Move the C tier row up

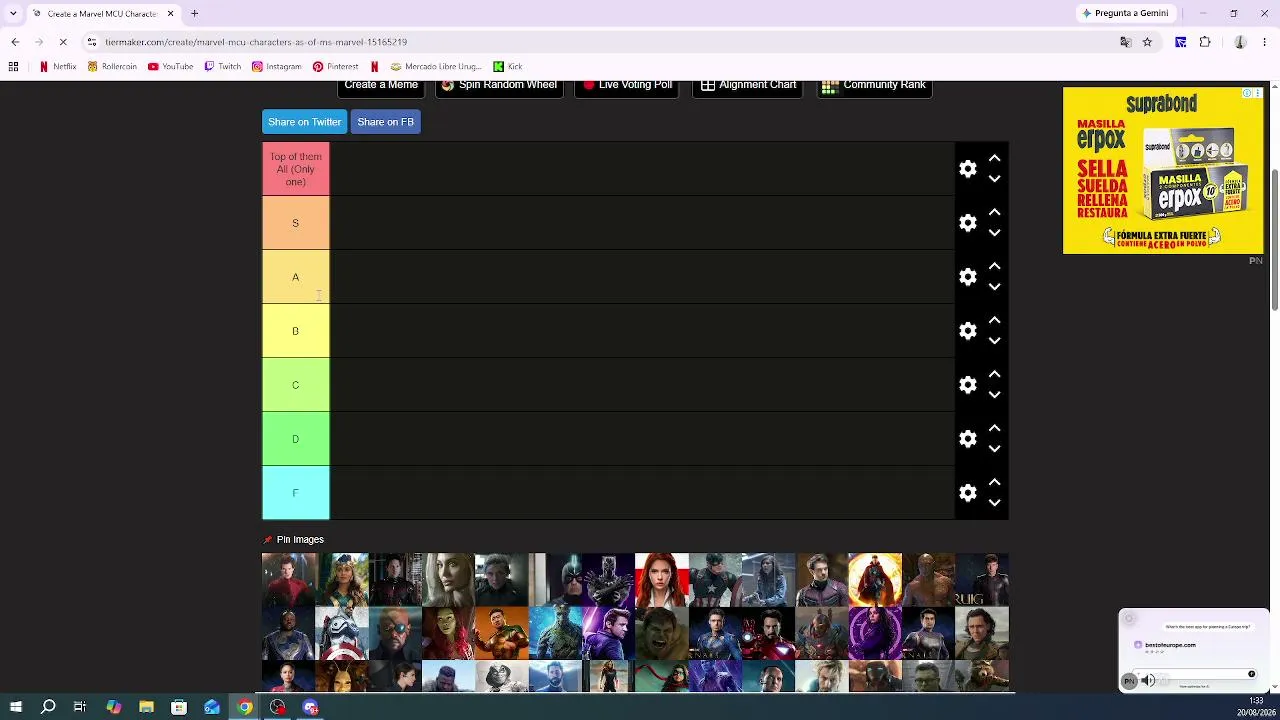click(x=994, y=374)
